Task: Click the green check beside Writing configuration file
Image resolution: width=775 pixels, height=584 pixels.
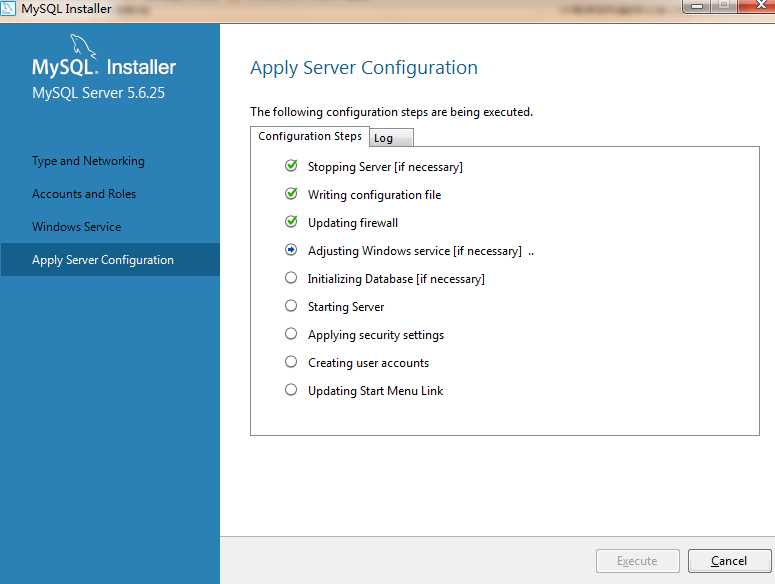Action: 291,194
